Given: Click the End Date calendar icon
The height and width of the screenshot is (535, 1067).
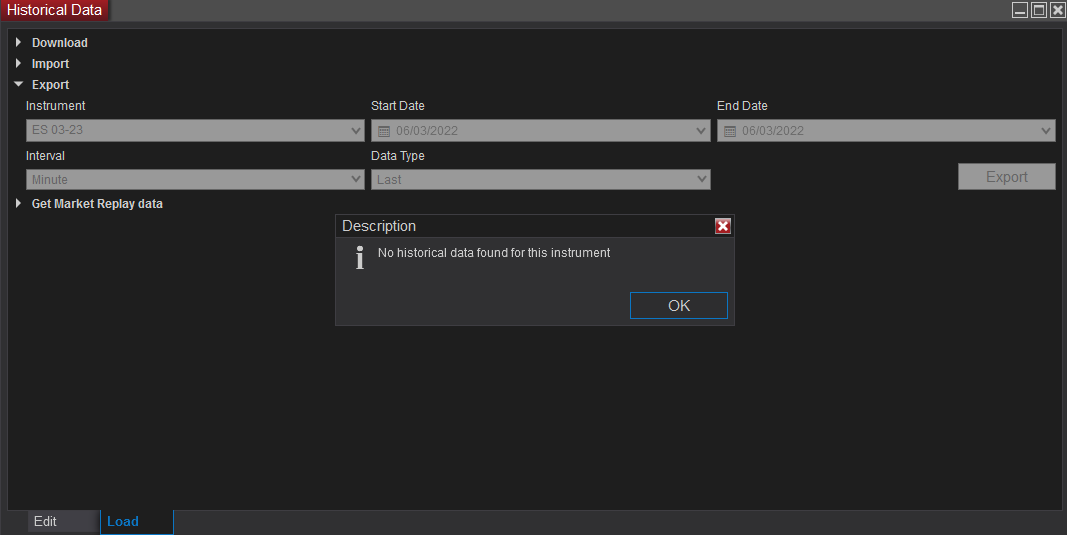Looking at the screenshot, I should 729,131.
